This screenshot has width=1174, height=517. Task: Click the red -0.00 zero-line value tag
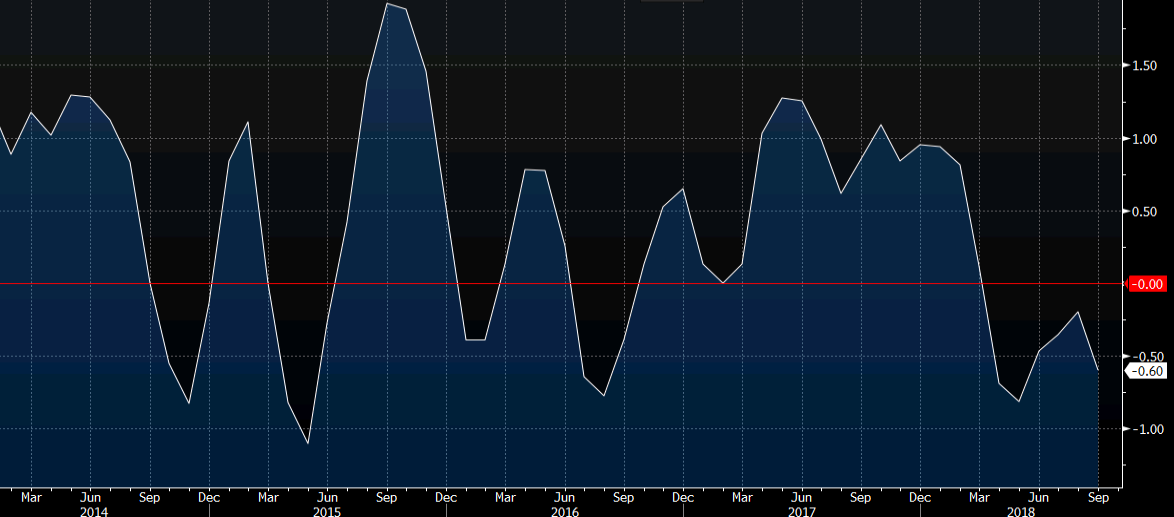(1145, 284)
